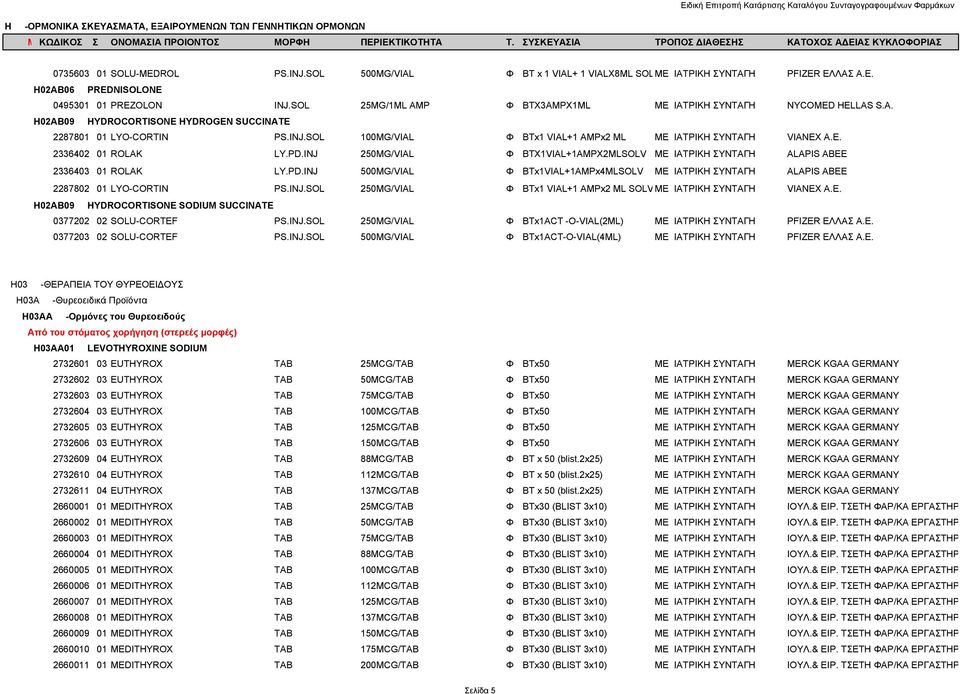Select code 2732602 EUTHYROX row
The width and height of the screenshot is (960, 694).
click(476, 379)
